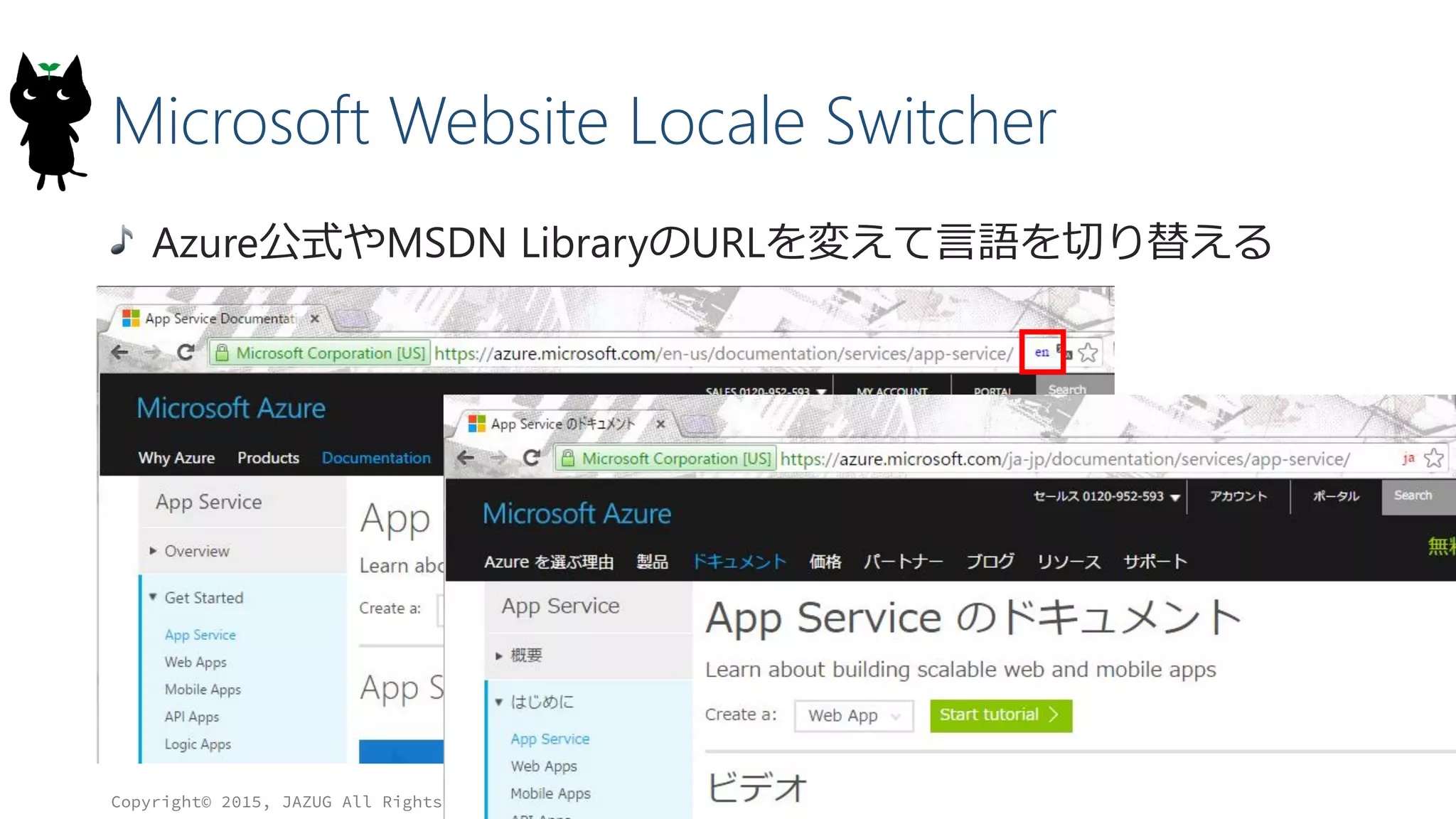The width and height of the screenshot is (1456, 819).
Task: Click Web Apps link in English sidebar
Action: tap(196, 662)
